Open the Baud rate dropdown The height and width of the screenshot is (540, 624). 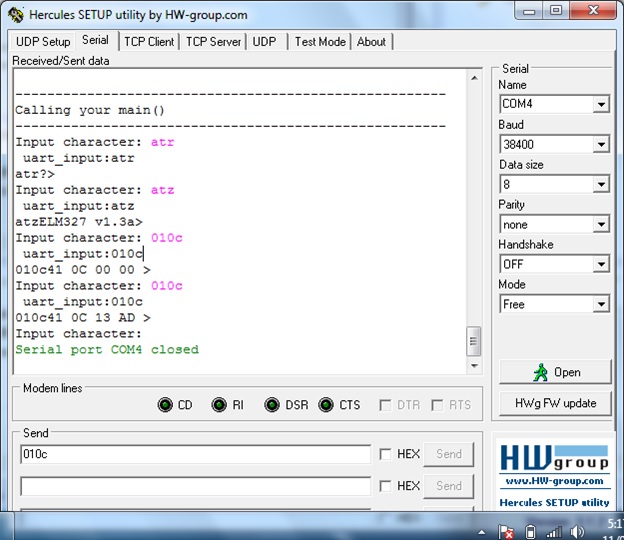point(601,144)
